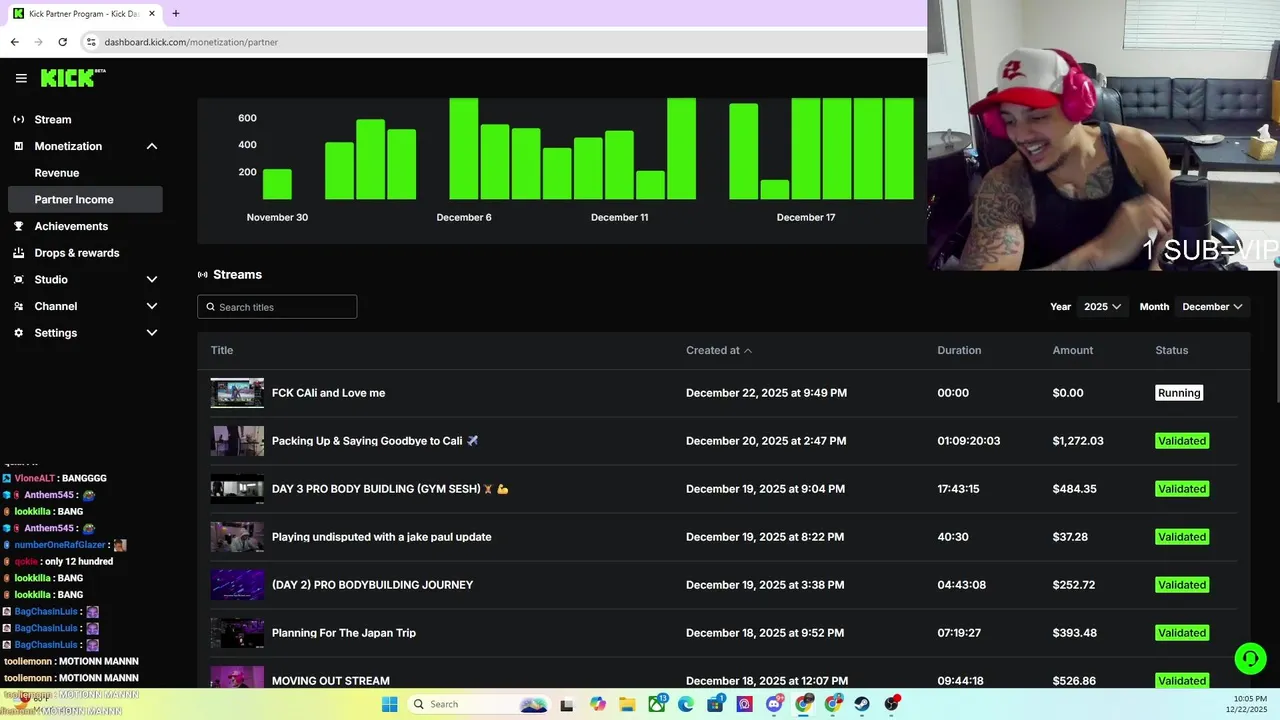Image resolution: width=1280 pixels, height=720 pixels.
Task: Open the Year 2025 dropdown
Action: 1103,307
